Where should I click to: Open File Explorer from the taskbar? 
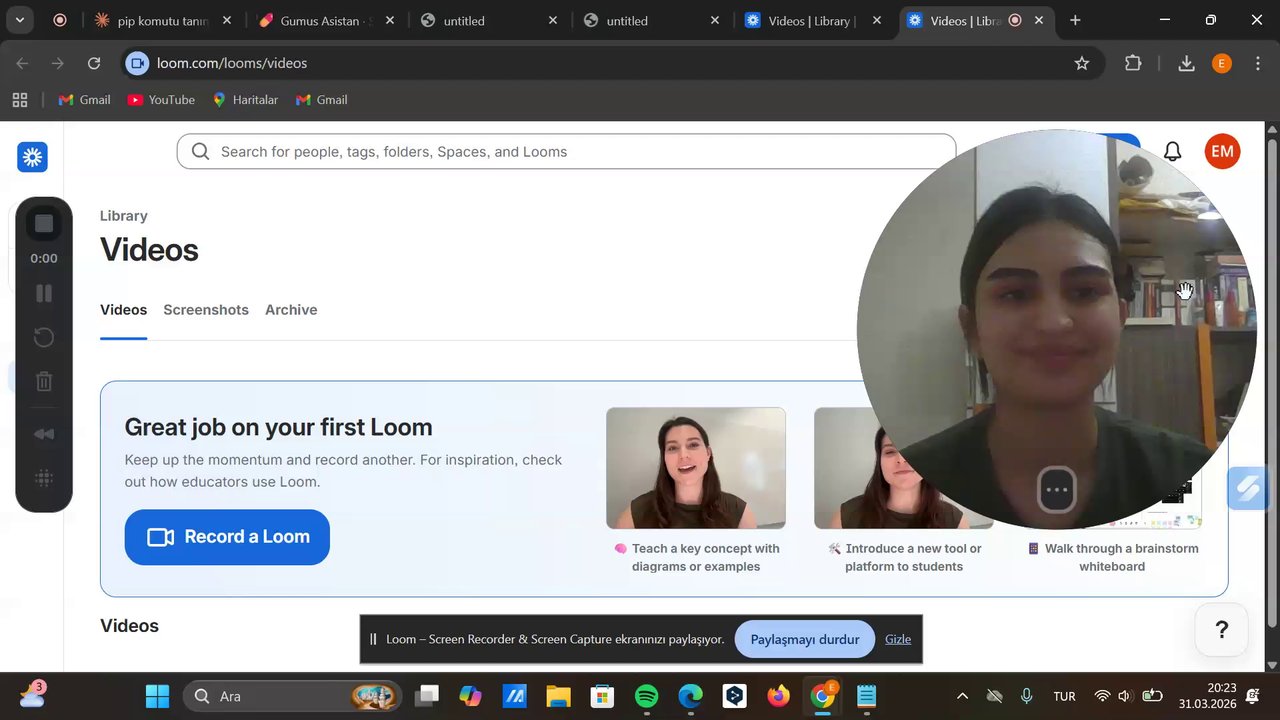558,696
